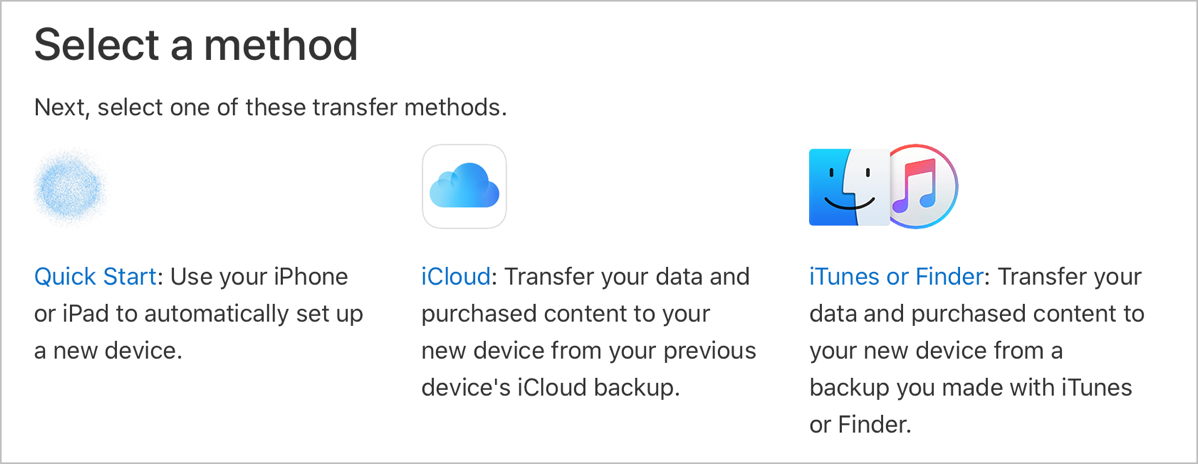Click 'Use your iPhone' text after Quick Start

[x=257, y=276]
